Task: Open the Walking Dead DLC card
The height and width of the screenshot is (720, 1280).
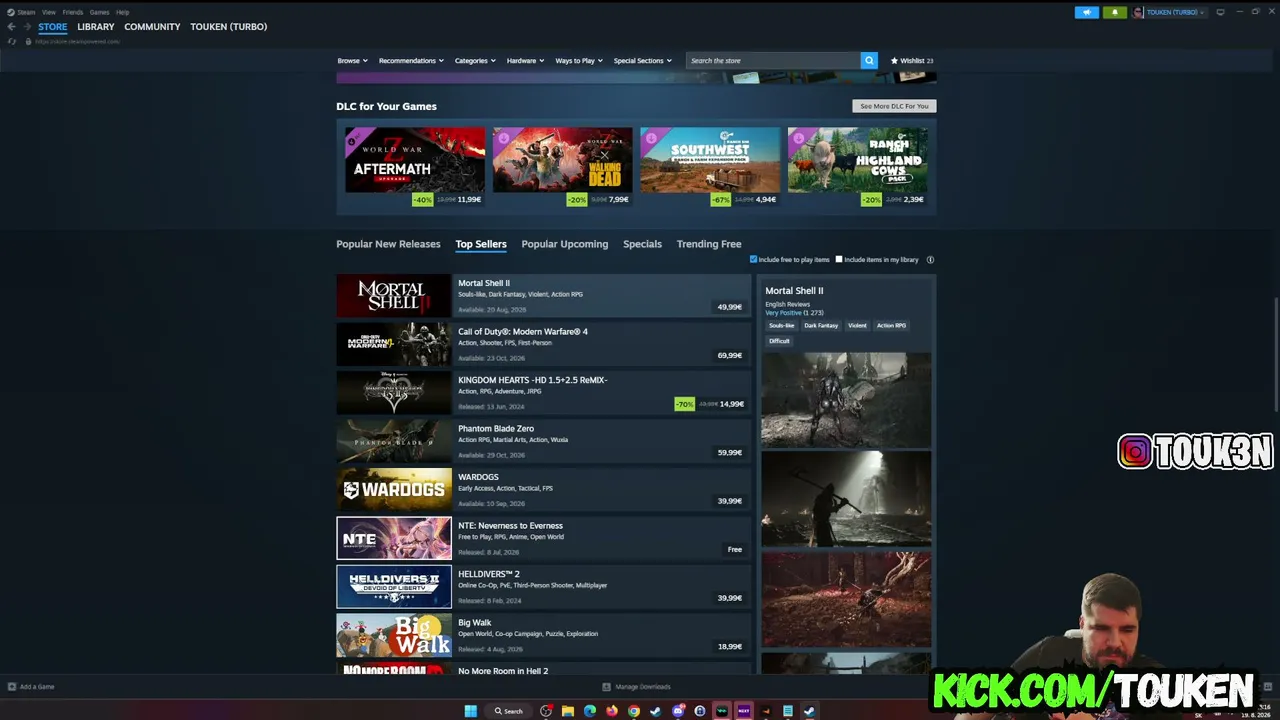Action: pos(562,167)
